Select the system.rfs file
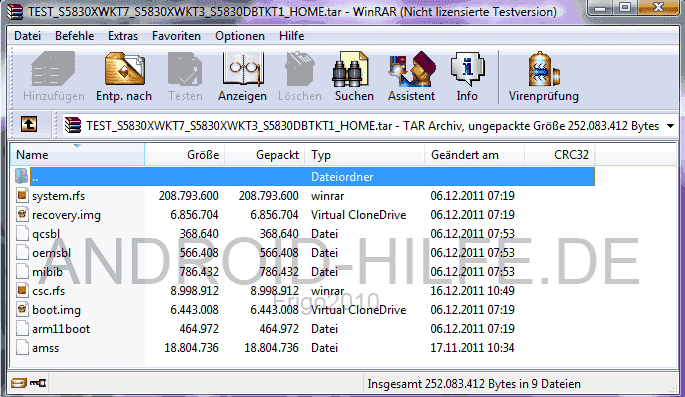This screenshot has height=397, width=685. point(59,196)
